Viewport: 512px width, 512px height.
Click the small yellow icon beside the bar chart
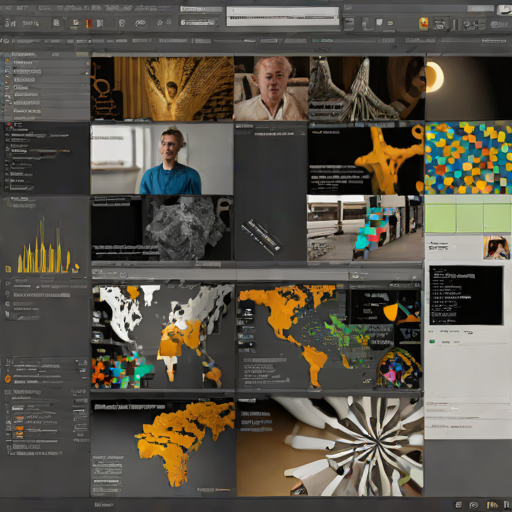click(x=8, y=269)
